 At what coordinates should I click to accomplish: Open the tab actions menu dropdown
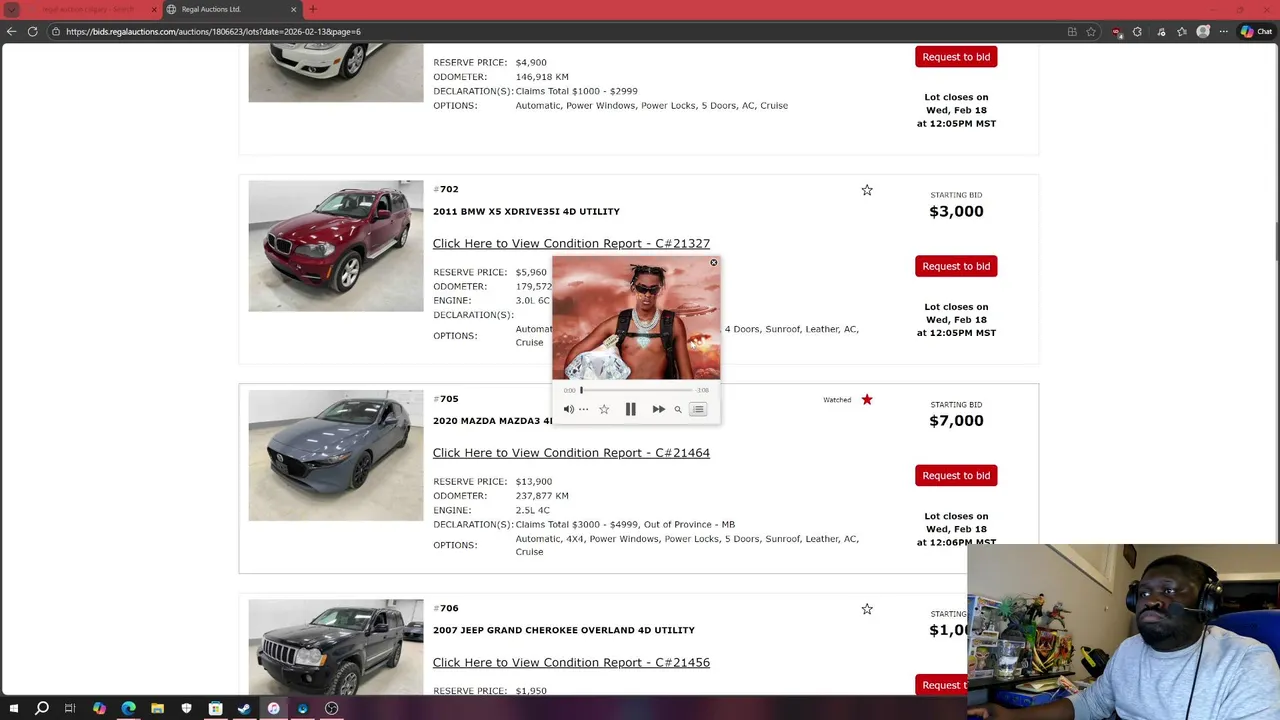[x=12, y=9]
